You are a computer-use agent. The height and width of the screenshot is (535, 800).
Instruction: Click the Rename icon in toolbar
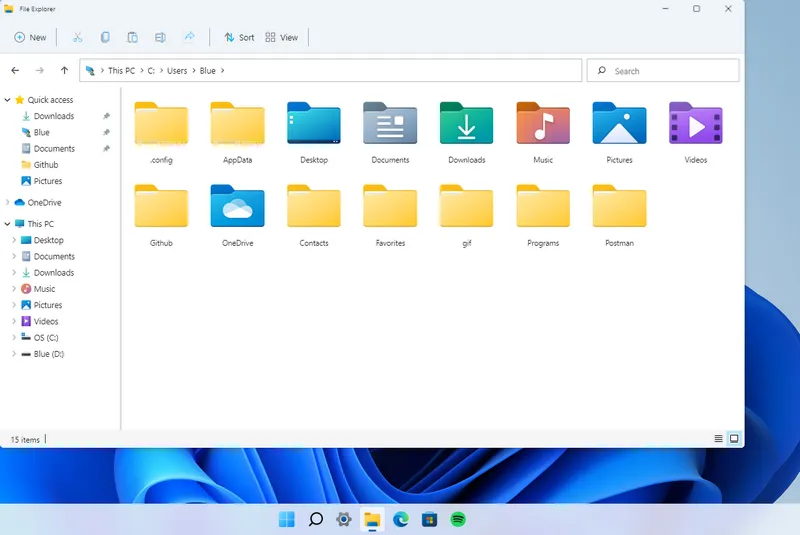(160, 37)
